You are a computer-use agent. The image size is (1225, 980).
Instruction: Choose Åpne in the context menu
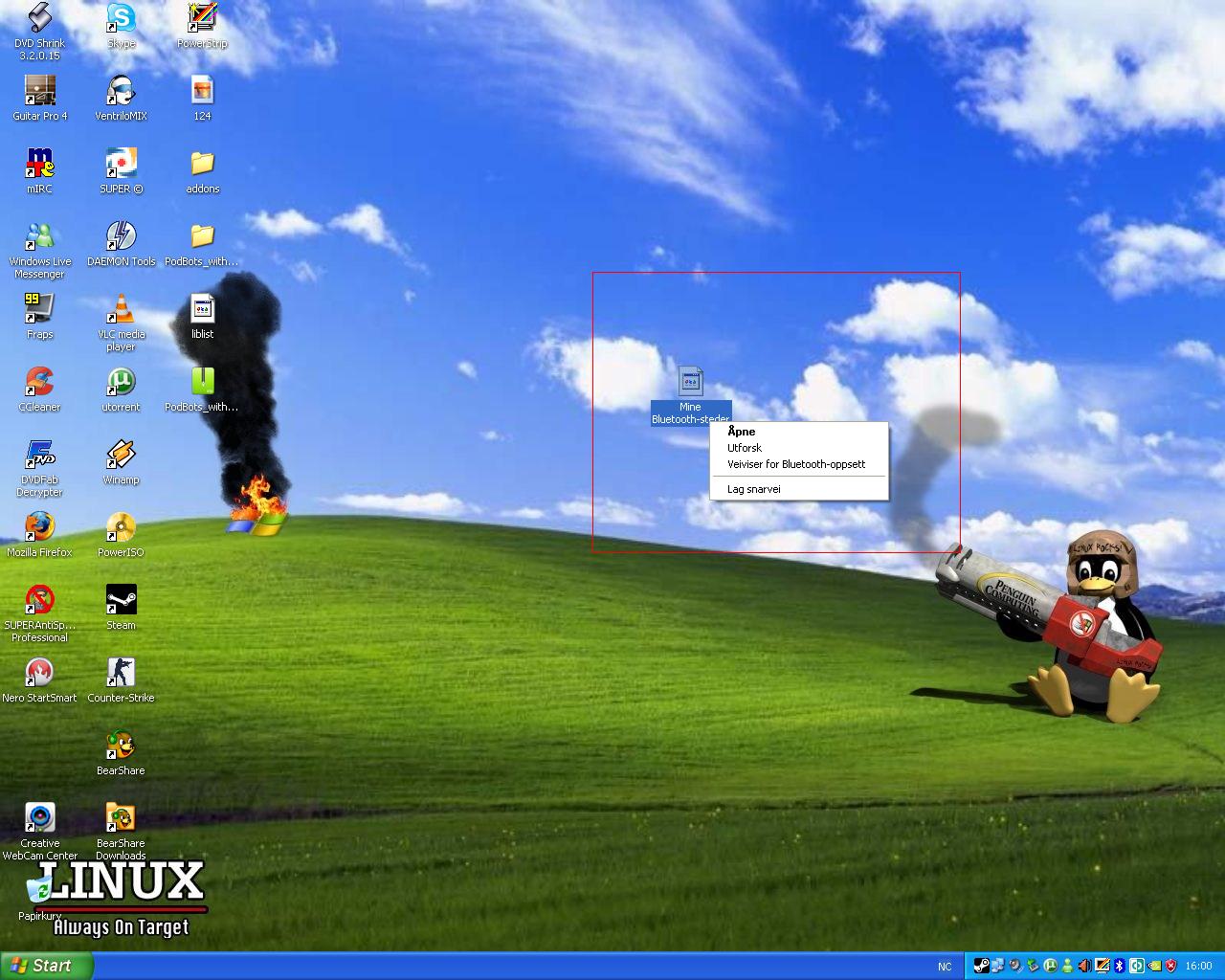pyautogui.click(x=799, y=432)
